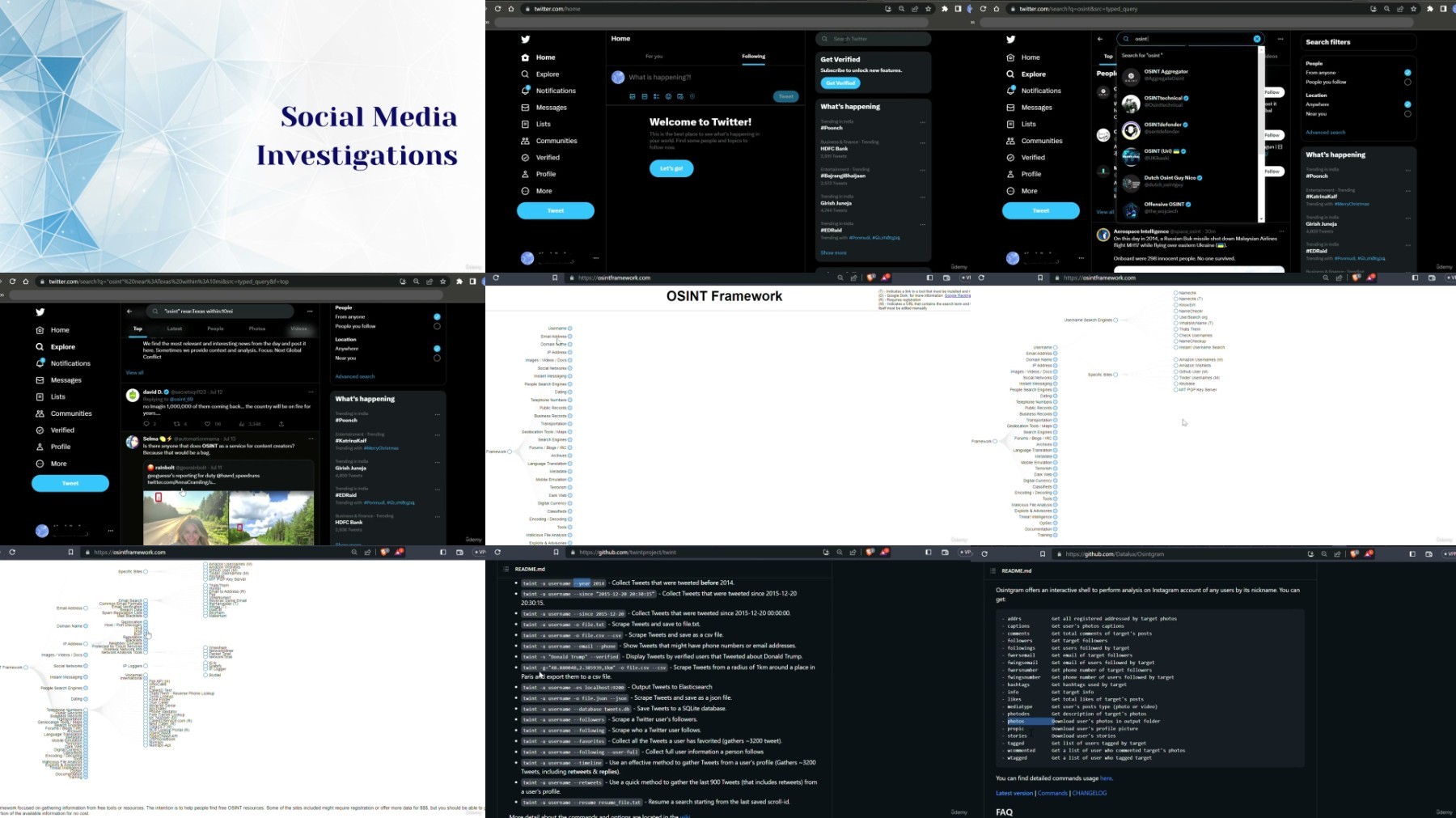The width and height of the screenshot is (1456, 818).
Task: Select People you follow in near:Texas search filters
Action: point(437,326)
